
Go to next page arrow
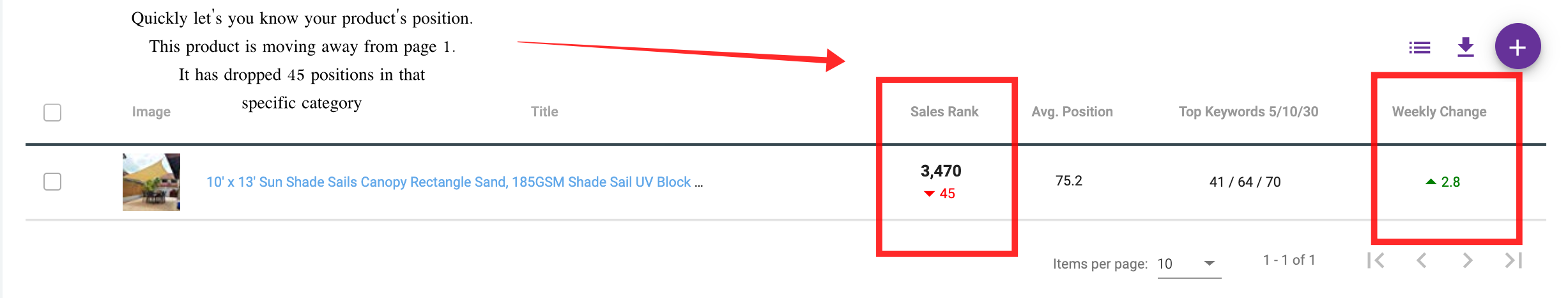[1468, 260]
